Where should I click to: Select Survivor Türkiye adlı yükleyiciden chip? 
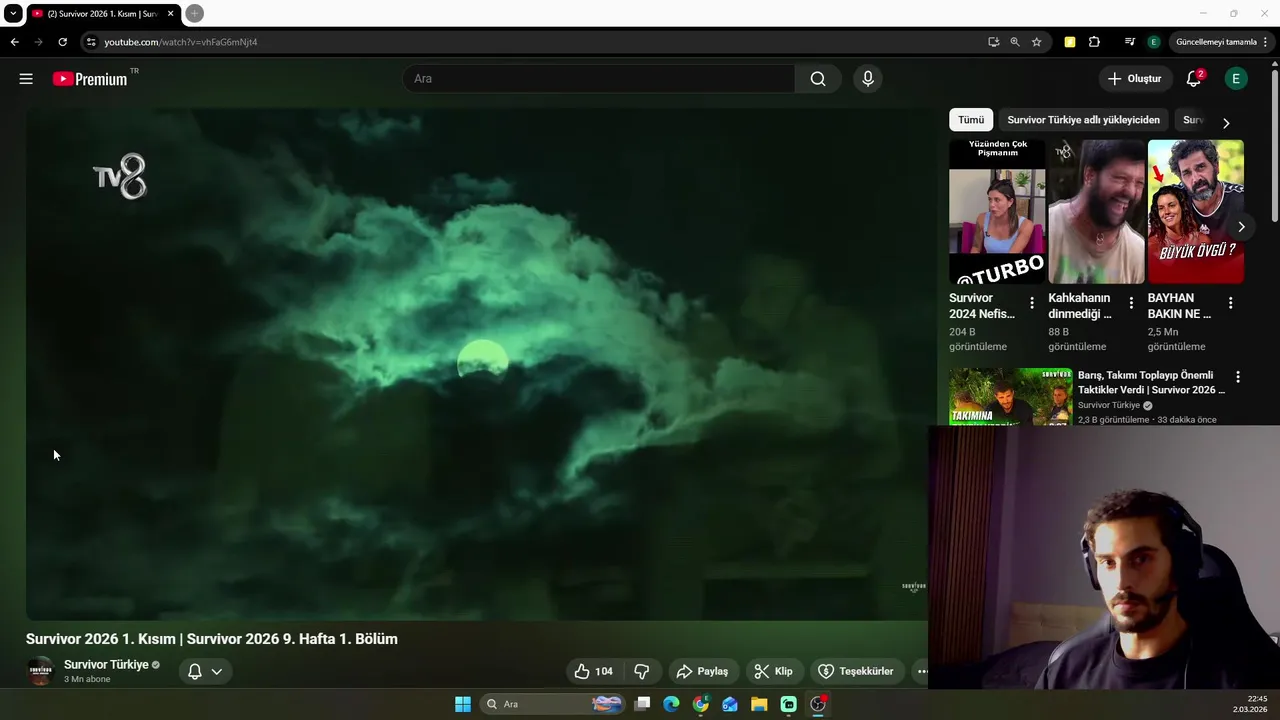pyautogui.click(x=1083, y=120)
